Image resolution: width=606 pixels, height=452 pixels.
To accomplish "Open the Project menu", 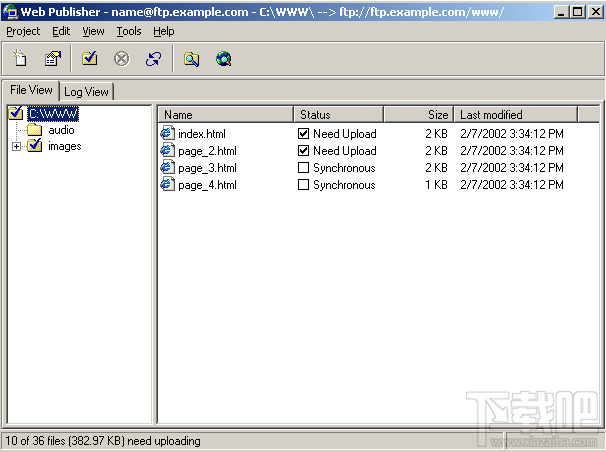I will [23, 31].
